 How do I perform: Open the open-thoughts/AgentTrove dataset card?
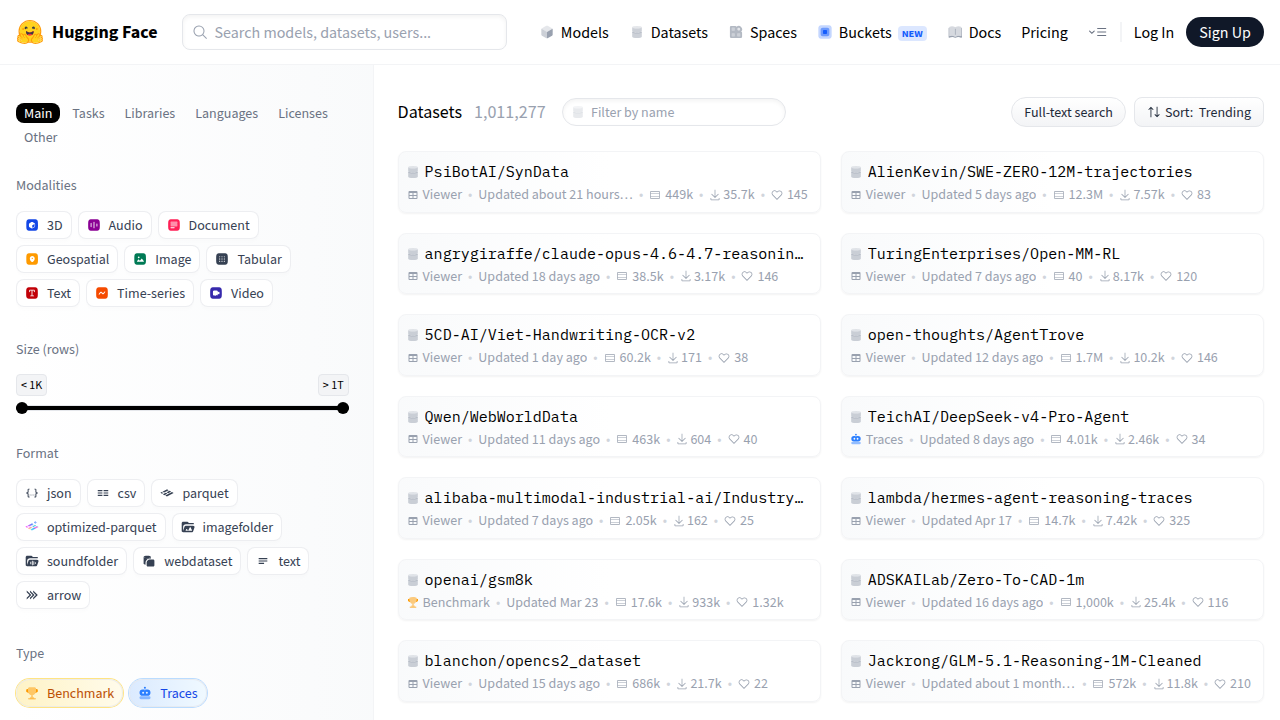pyautogui.click(x=1052, y=345)
